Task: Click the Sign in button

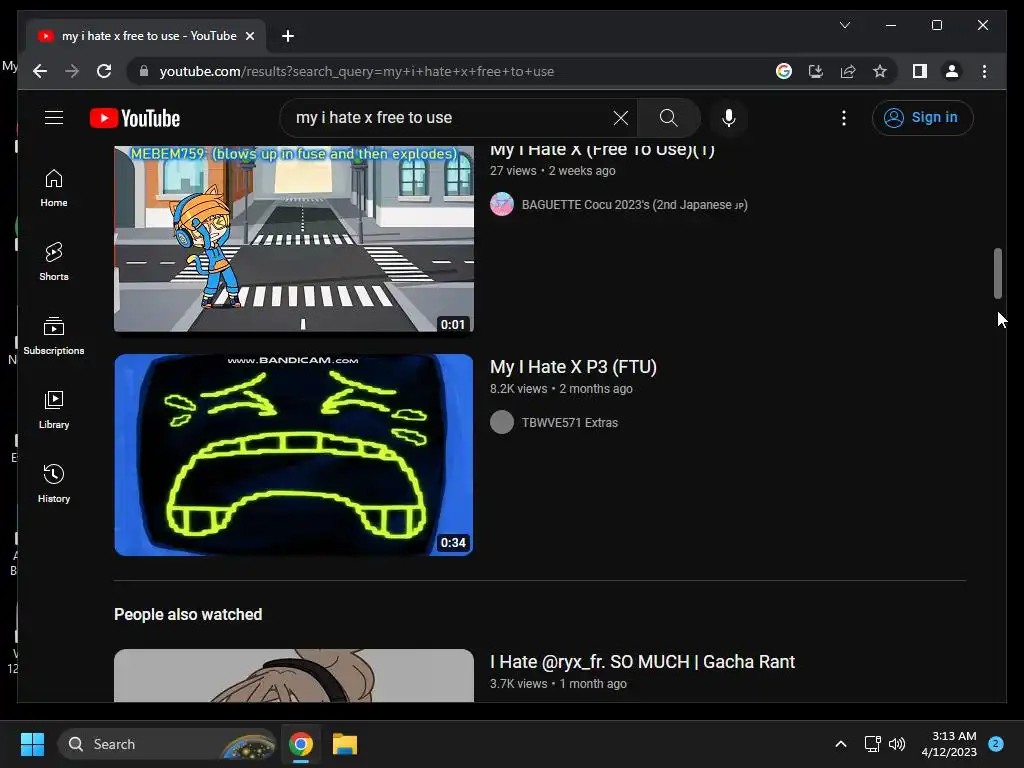Action: 922,118
